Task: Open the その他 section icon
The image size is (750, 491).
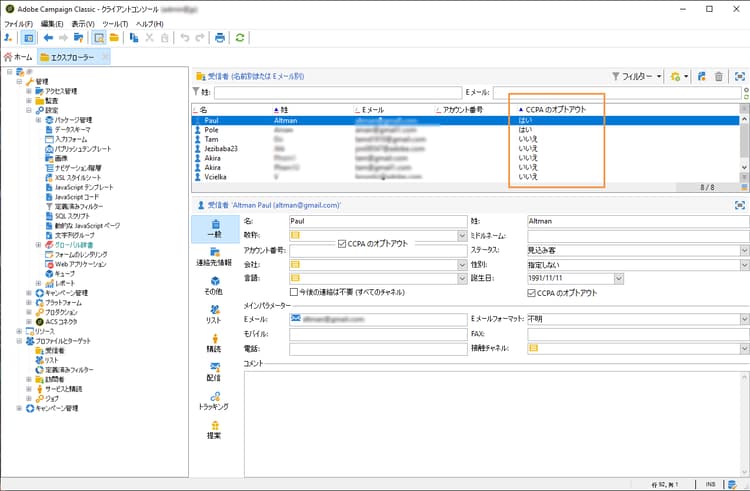Action: [x=214, y=286]
